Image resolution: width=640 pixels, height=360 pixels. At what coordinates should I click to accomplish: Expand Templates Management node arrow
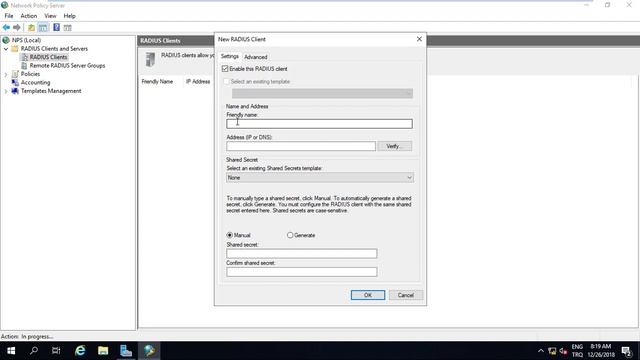[6, 91]
